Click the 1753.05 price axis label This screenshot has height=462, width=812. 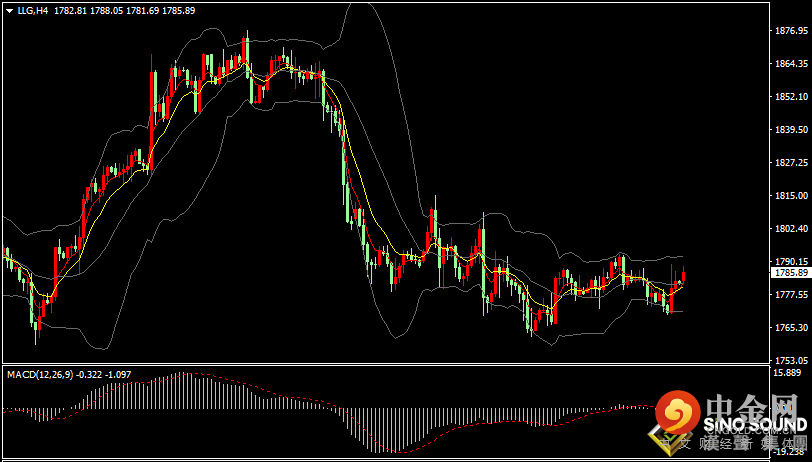point(790,360)
